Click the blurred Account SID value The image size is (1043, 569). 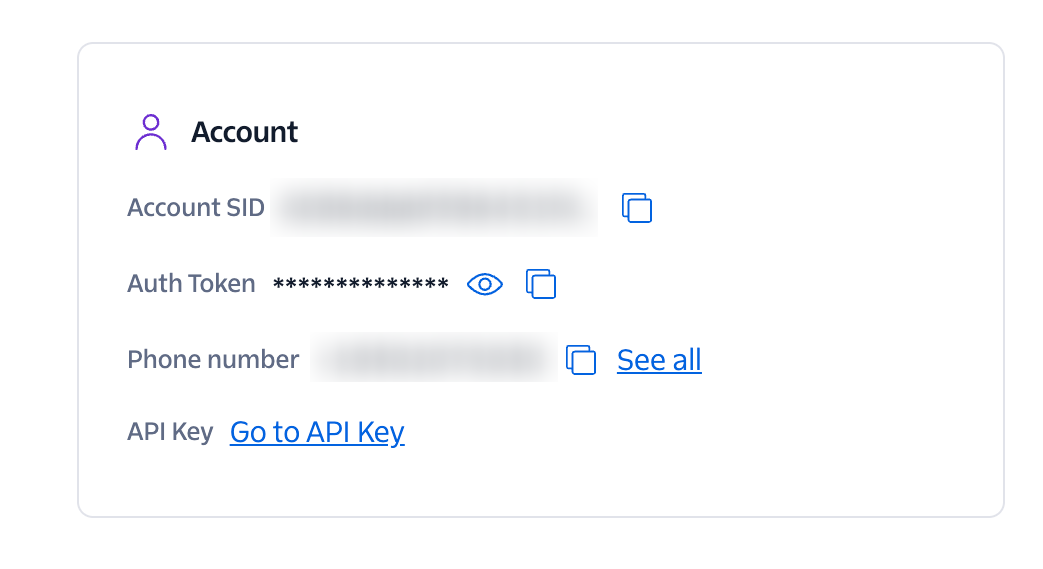tap(433, 208)
